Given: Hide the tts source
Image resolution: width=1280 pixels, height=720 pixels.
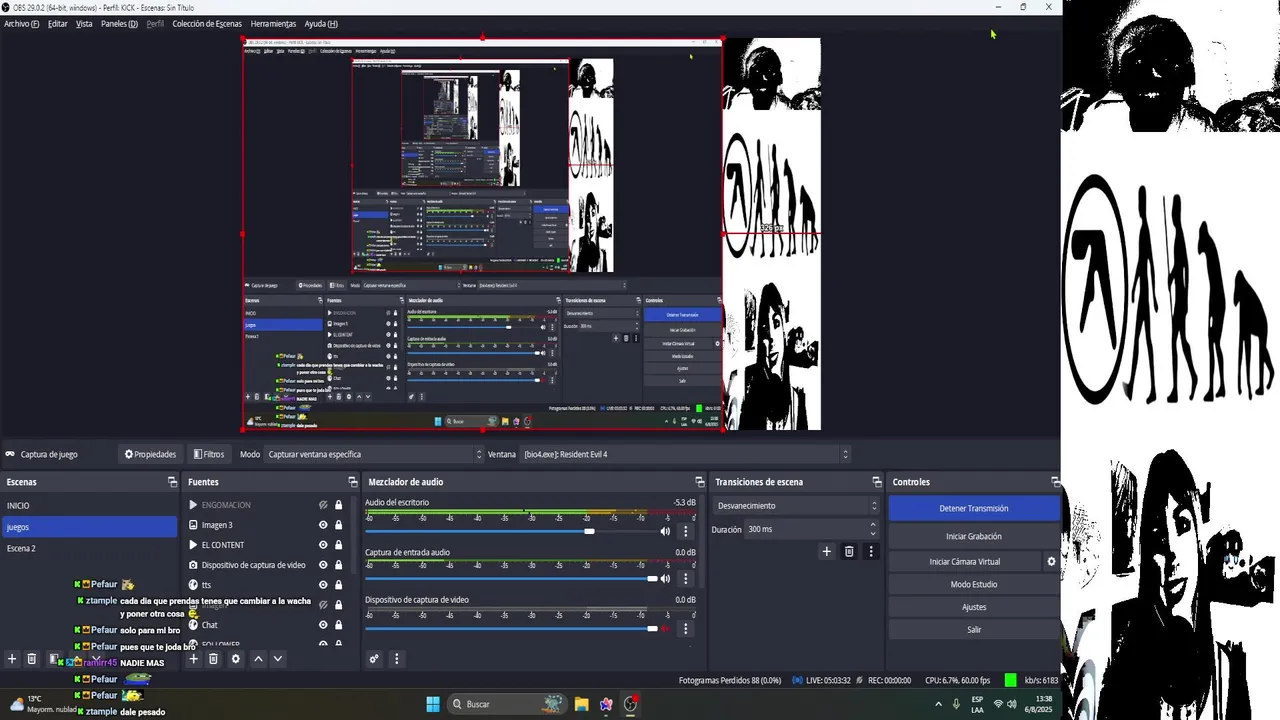Looking at the screenshot, I should (x=323, y=585).
